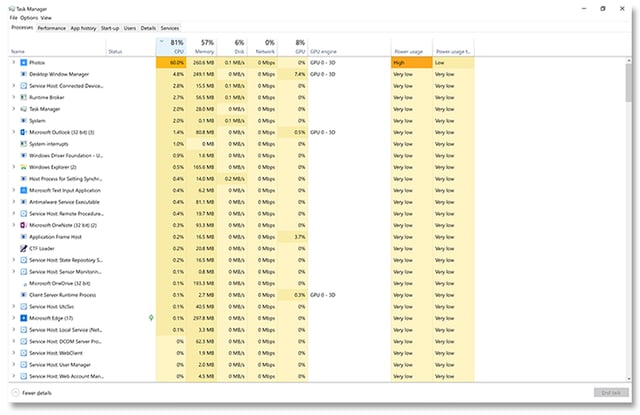Expand the Microsoft Outlook process group
Viewport: 640px width, 415px height.
click(x=13, y=132)
